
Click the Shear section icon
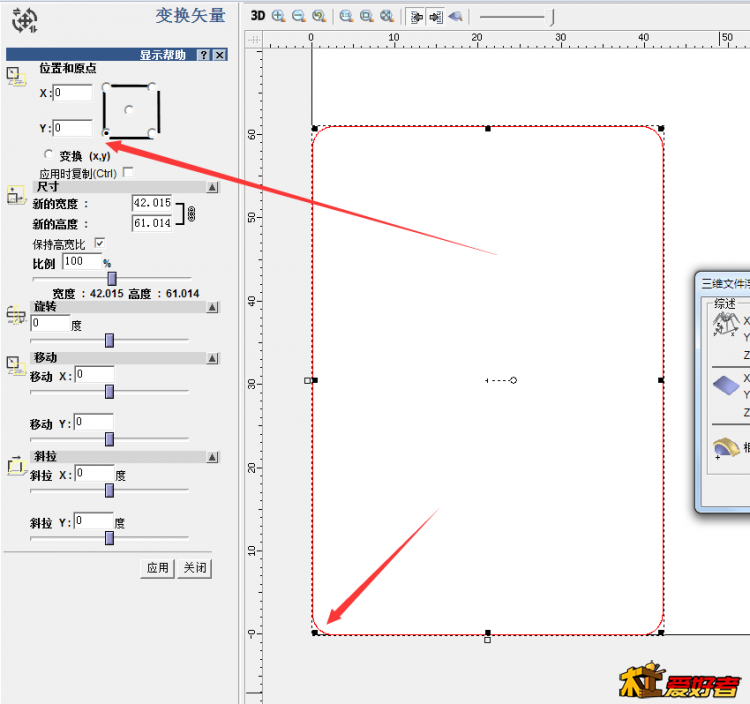(x=16, y=465)
